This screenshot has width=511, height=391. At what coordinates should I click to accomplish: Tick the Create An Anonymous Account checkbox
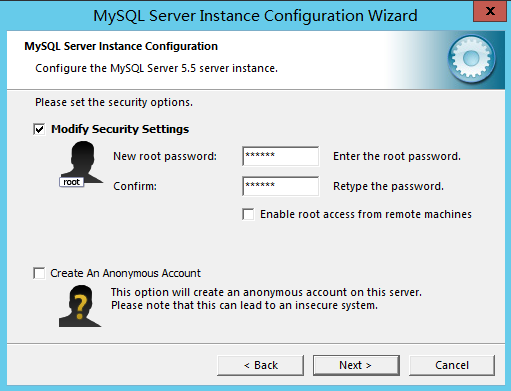click(x=39, y=273)
